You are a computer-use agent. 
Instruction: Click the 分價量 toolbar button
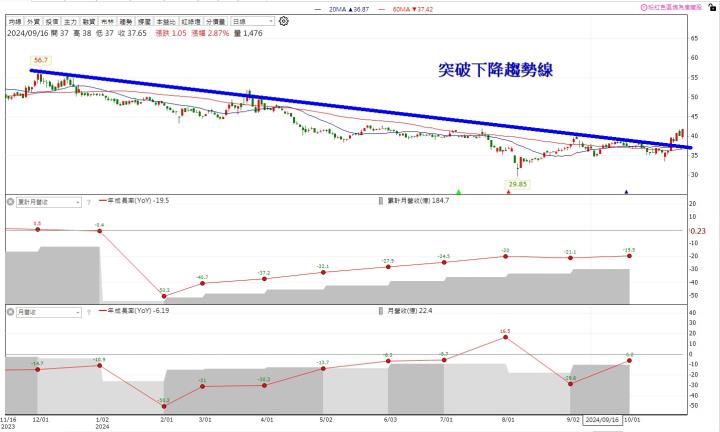pyautogui.click(x=215, y=22)
